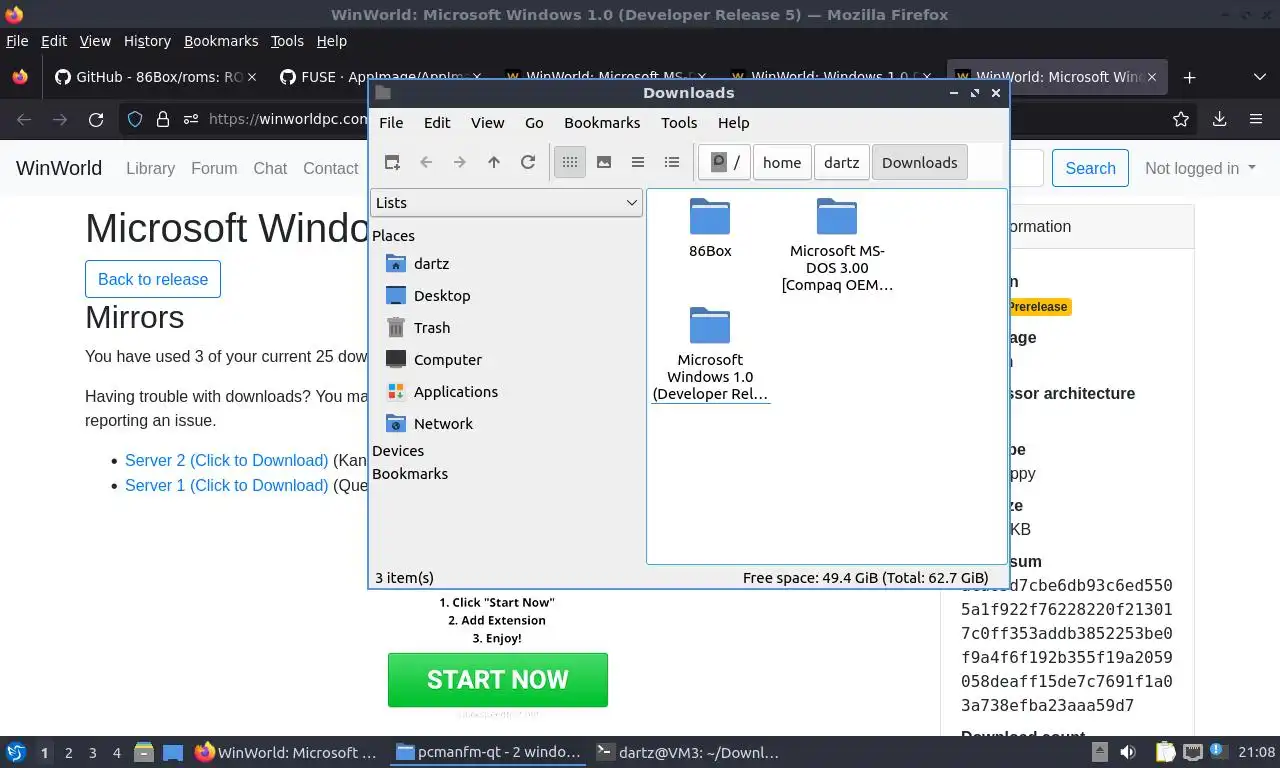Click the site security padlock icon
1280x768 pixels.
[163, 119]
